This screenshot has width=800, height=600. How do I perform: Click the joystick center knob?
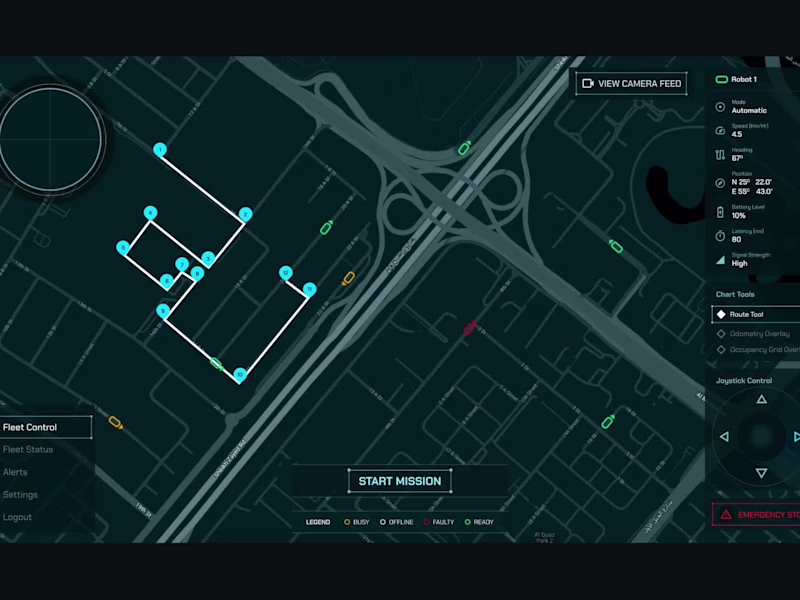(x=761, y=437)
